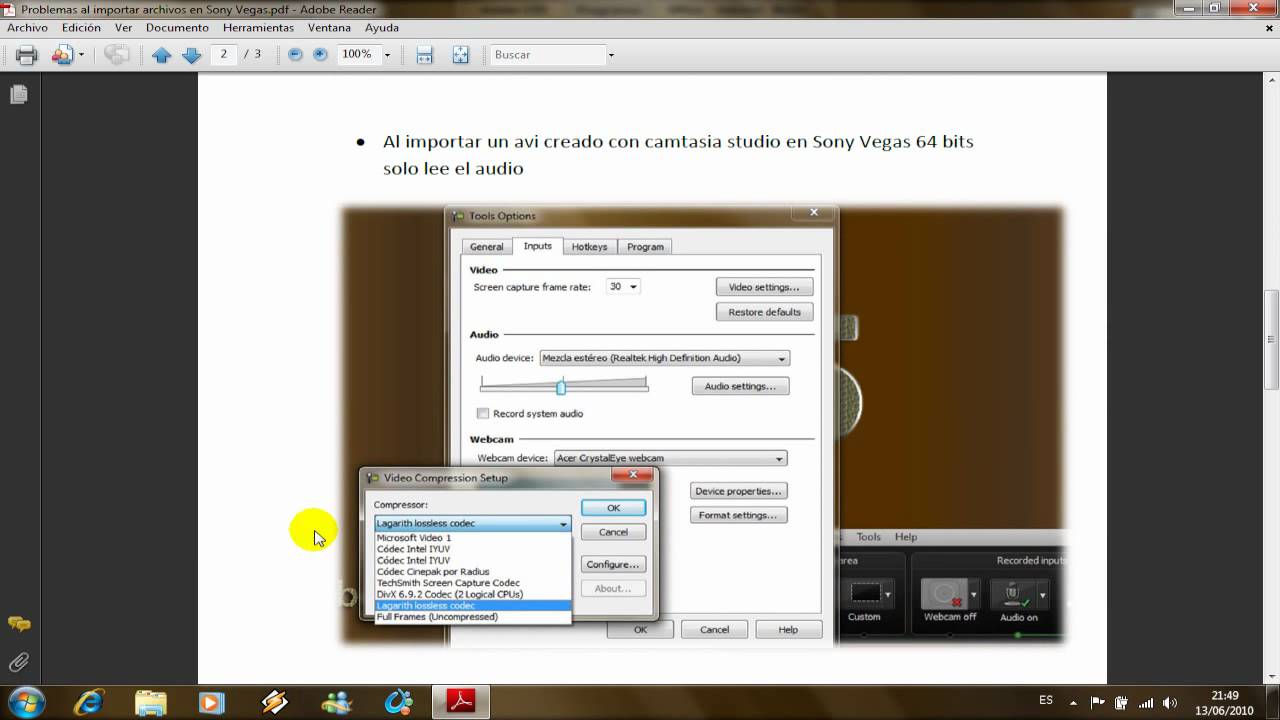
Task: Switch to the Program tab in Tools Options
Action: coord(645,247)
